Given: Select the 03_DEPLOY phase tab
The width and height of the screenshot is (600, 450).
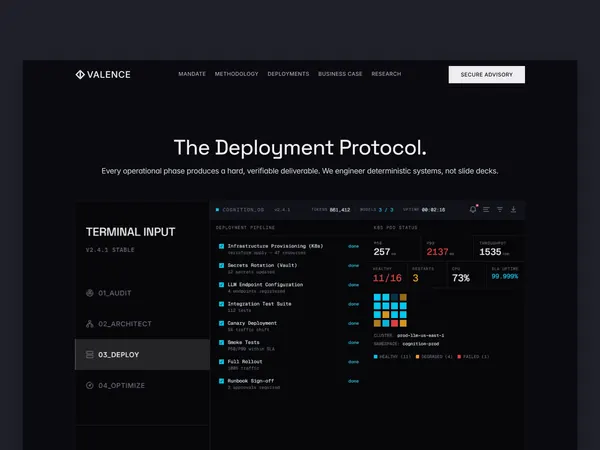Looking at the screenshot, I should tap(142, 355).
